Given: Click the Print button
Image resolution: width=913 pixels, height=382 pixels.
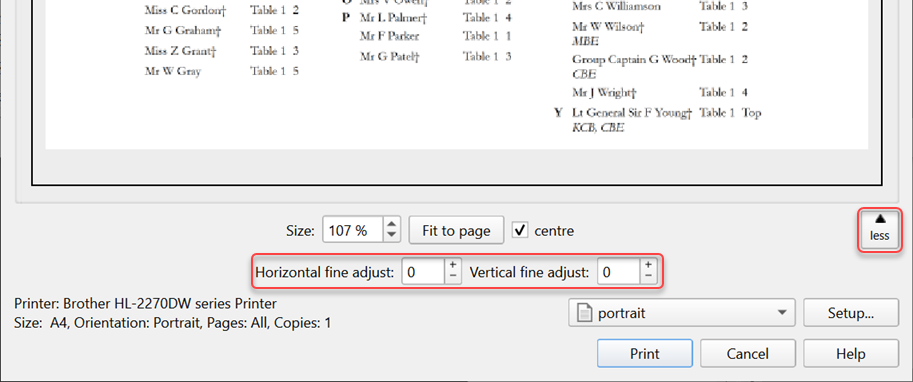Looking at the screenshot, I should [645, 353].
